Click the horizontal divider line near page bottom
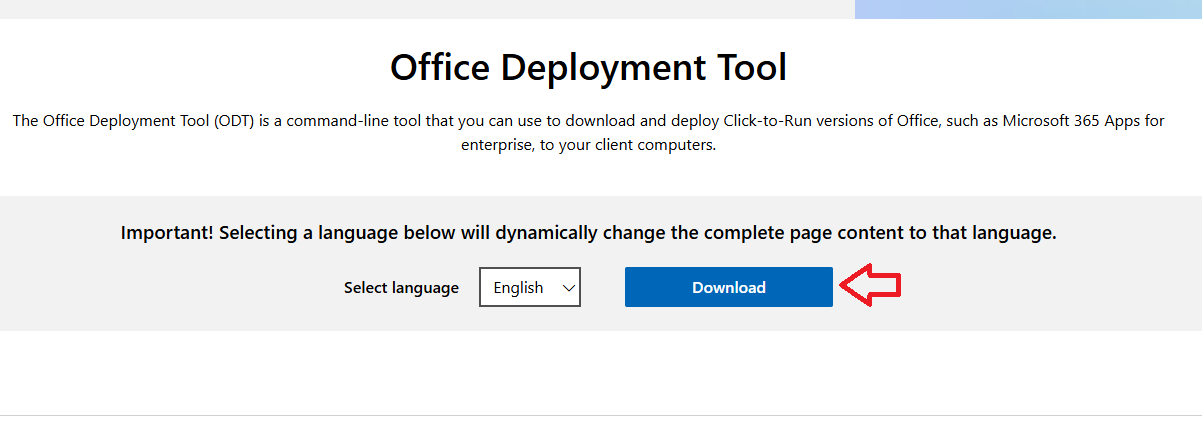Screen dimensions: 1202x440 [600, 415]
